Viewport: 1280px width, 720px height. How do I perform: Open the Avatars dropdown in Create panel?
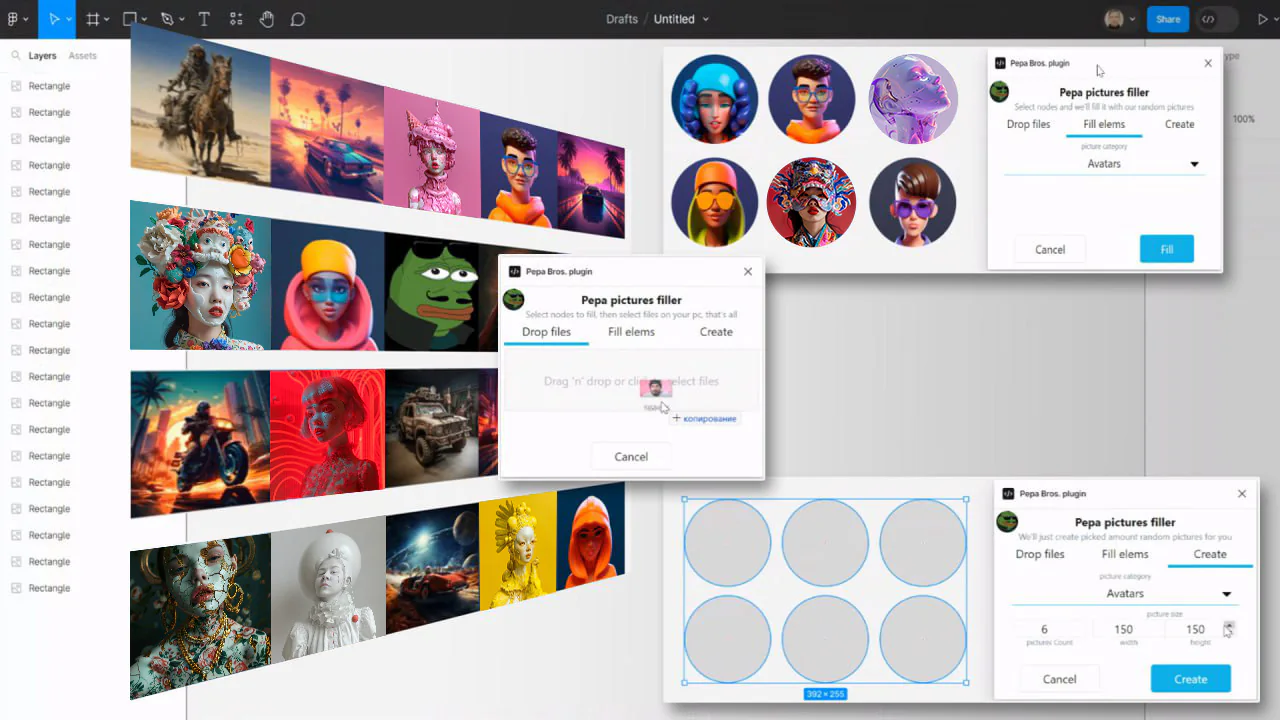[1125, 594]
